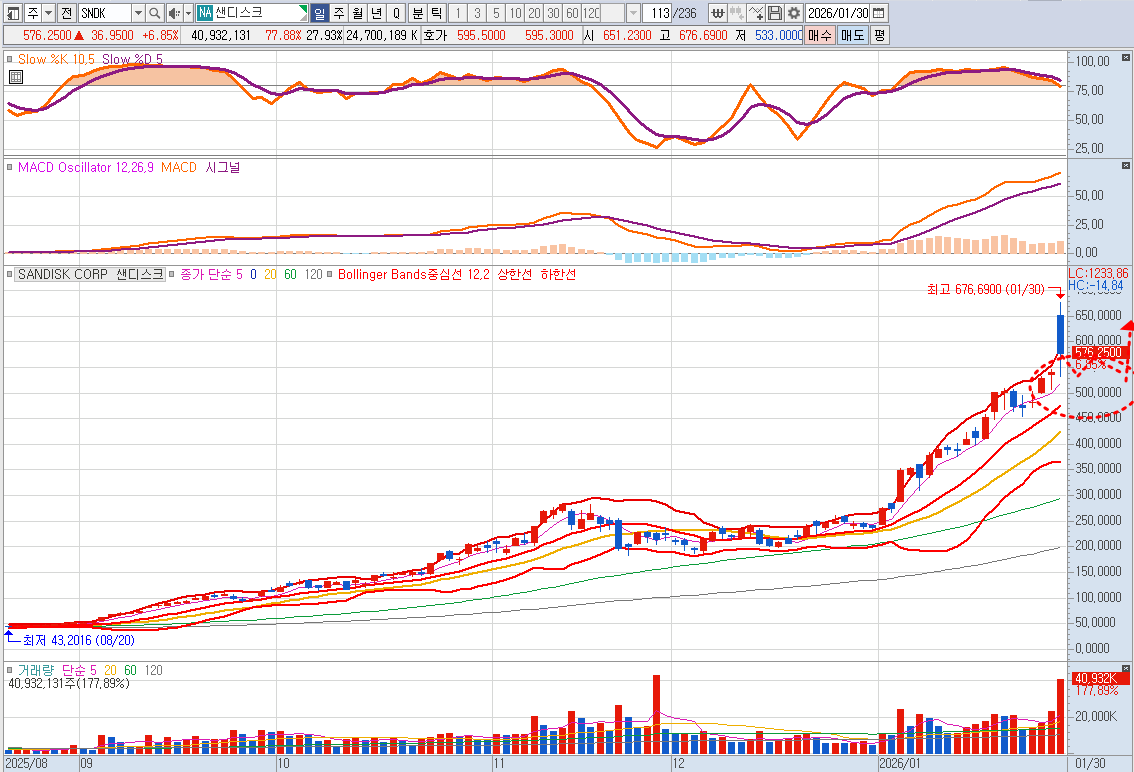Screen dimensions: 1134x772
Task: Save the chart with the floppy disk icon
Action: [x=775, y=13]
